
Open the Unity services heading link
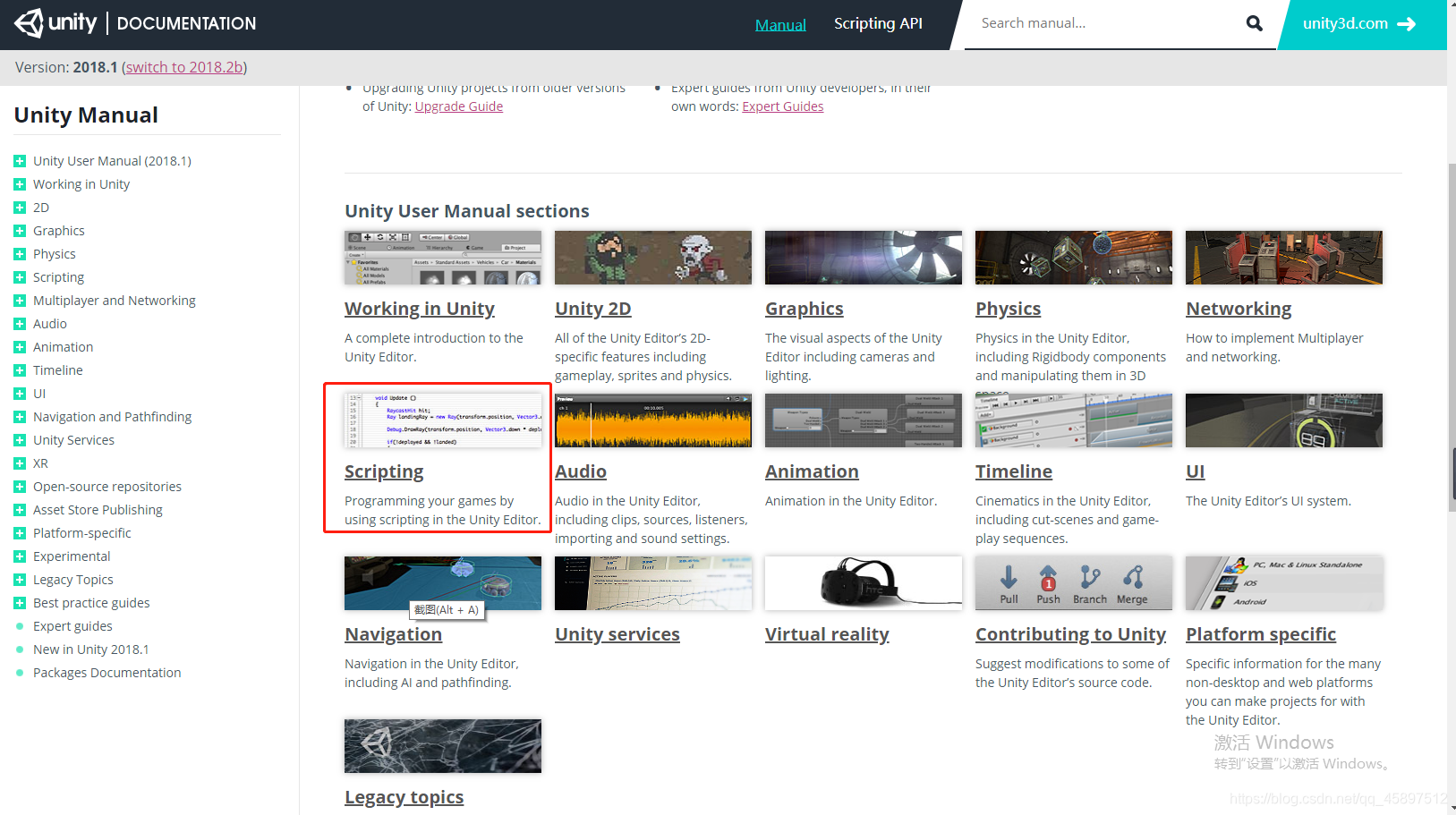click(x=617, y=634)
